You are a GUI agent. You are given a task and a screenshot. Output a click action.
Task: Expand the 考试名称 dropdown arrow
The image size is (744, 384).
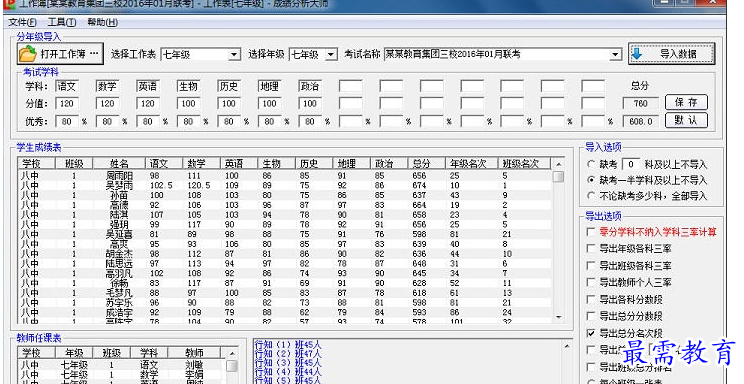(615, 55)
